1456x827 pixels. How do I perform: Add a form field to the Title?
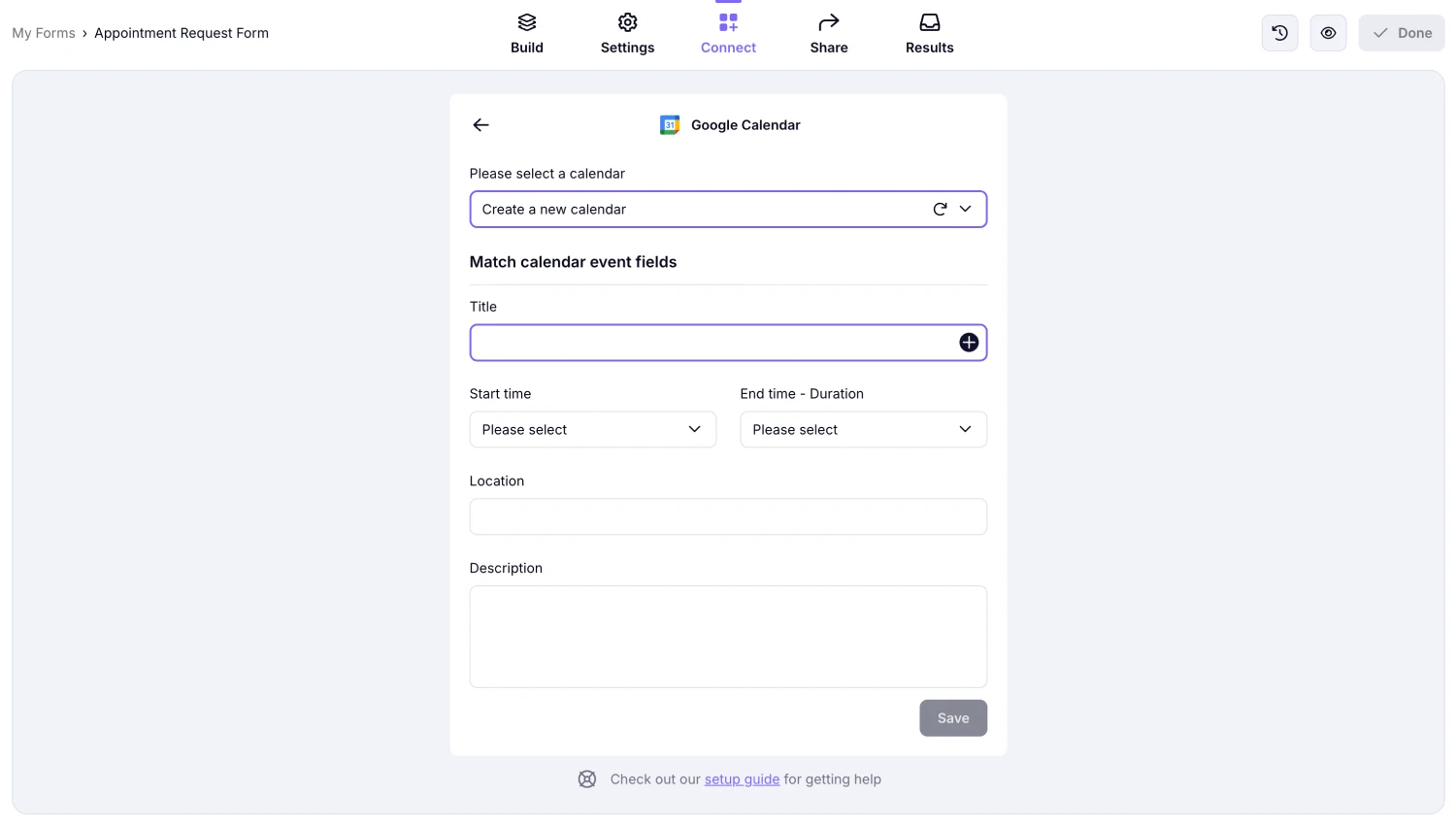coord(968,342)
